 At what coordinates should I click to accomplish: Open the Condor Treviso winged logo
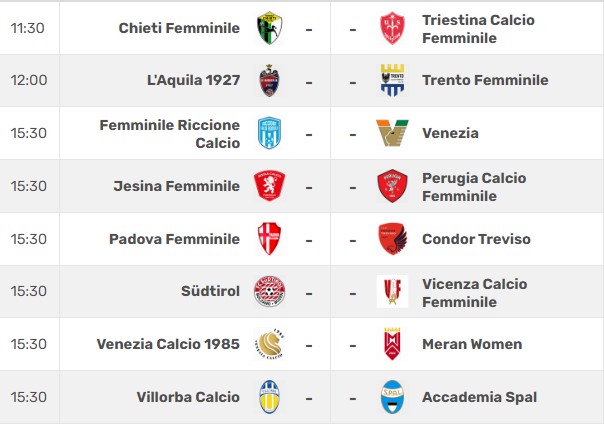click(x=392, y=239)
